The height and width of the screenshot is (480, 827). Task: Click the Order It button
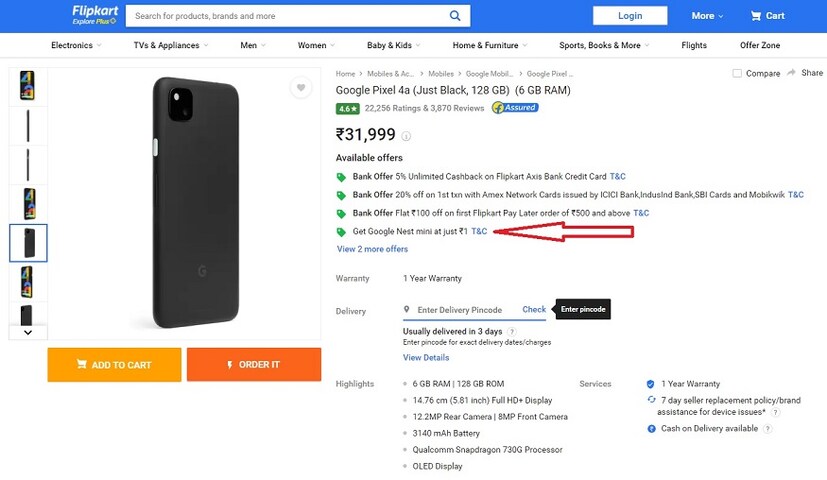pos(254,365)
